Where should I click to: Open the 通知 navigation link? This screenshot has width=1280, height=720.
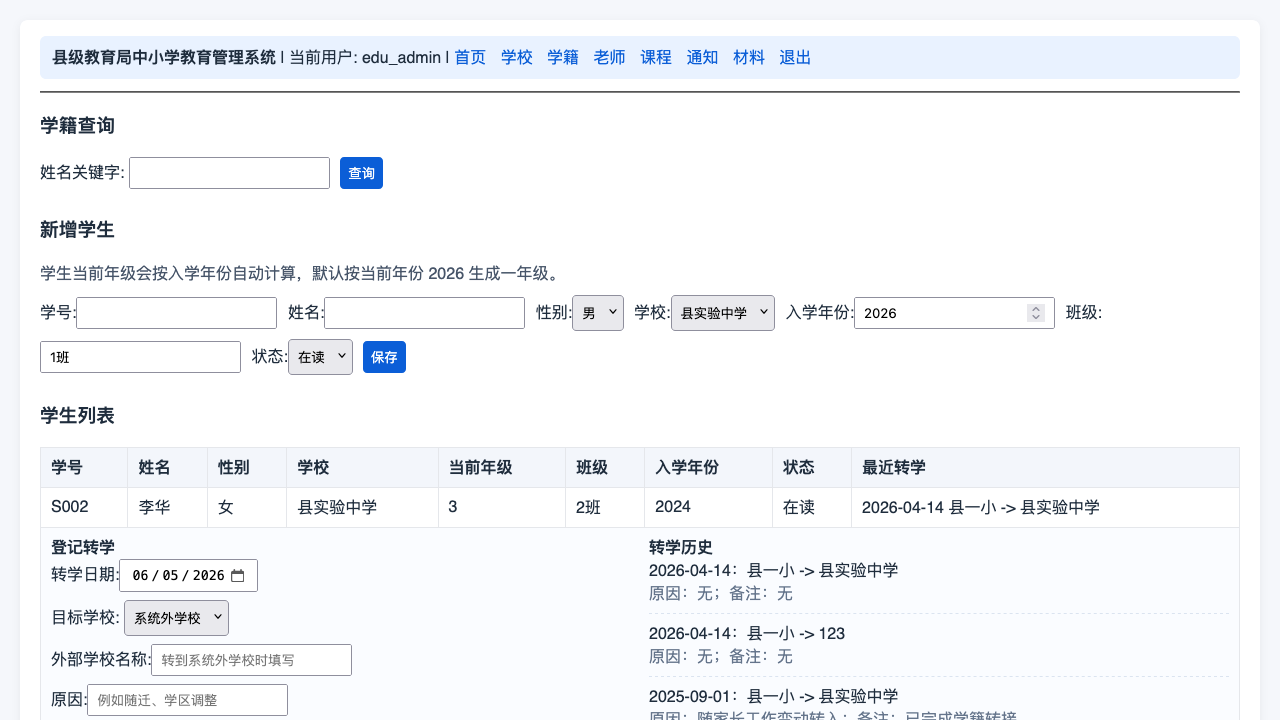click(x=702, y=57)
